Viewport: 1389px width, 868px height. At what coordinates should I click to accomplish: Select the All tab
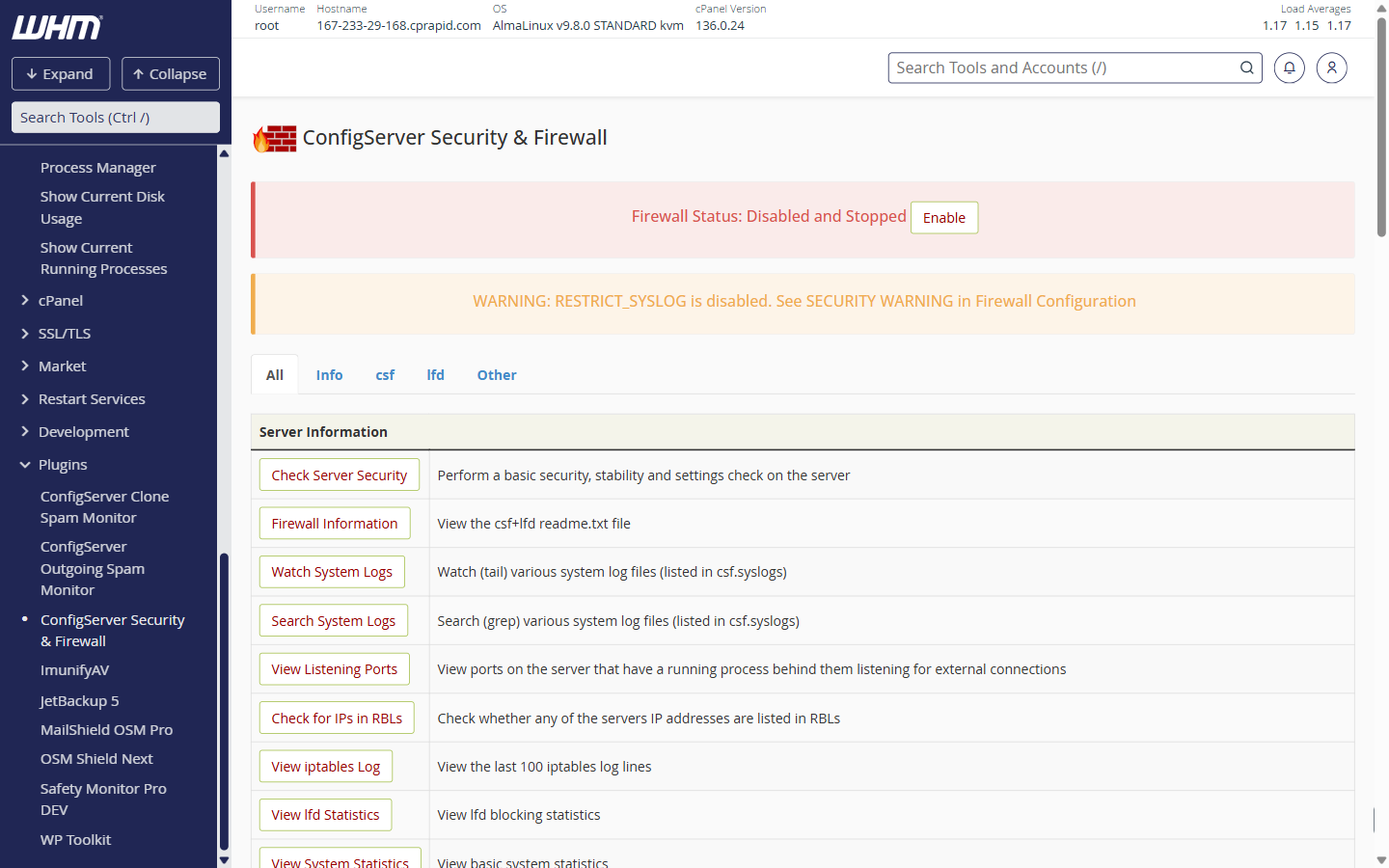(x=275, y=375)
